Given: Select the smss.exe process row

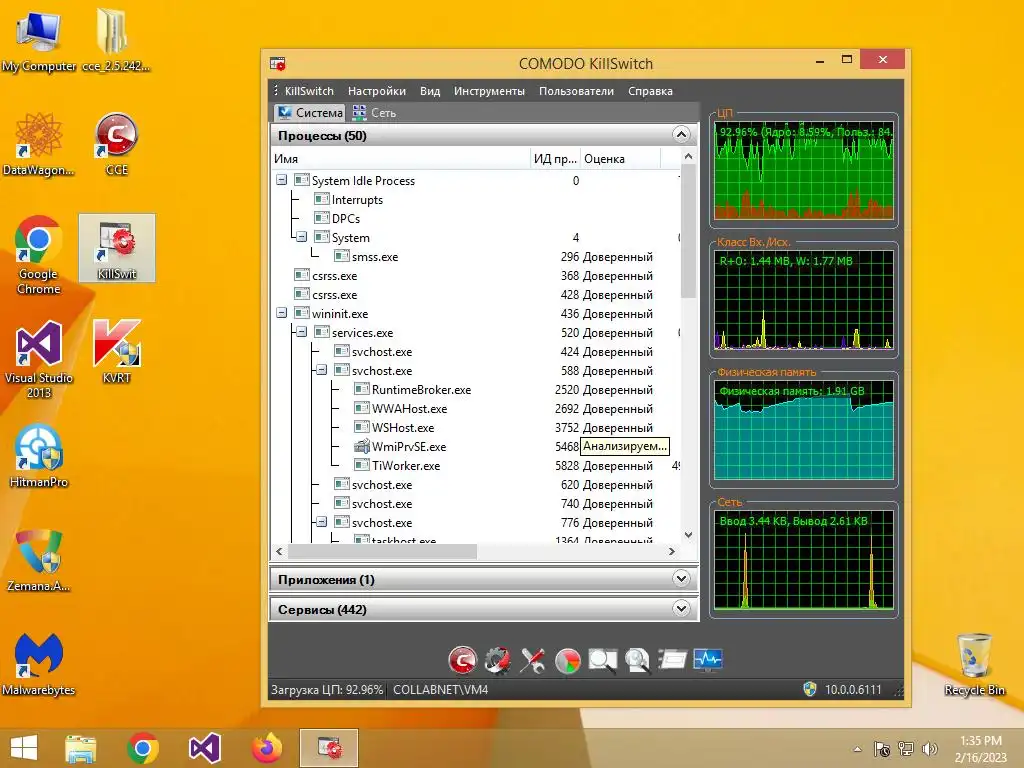Looking at the screenshot, I should click(x=476, y=257).
